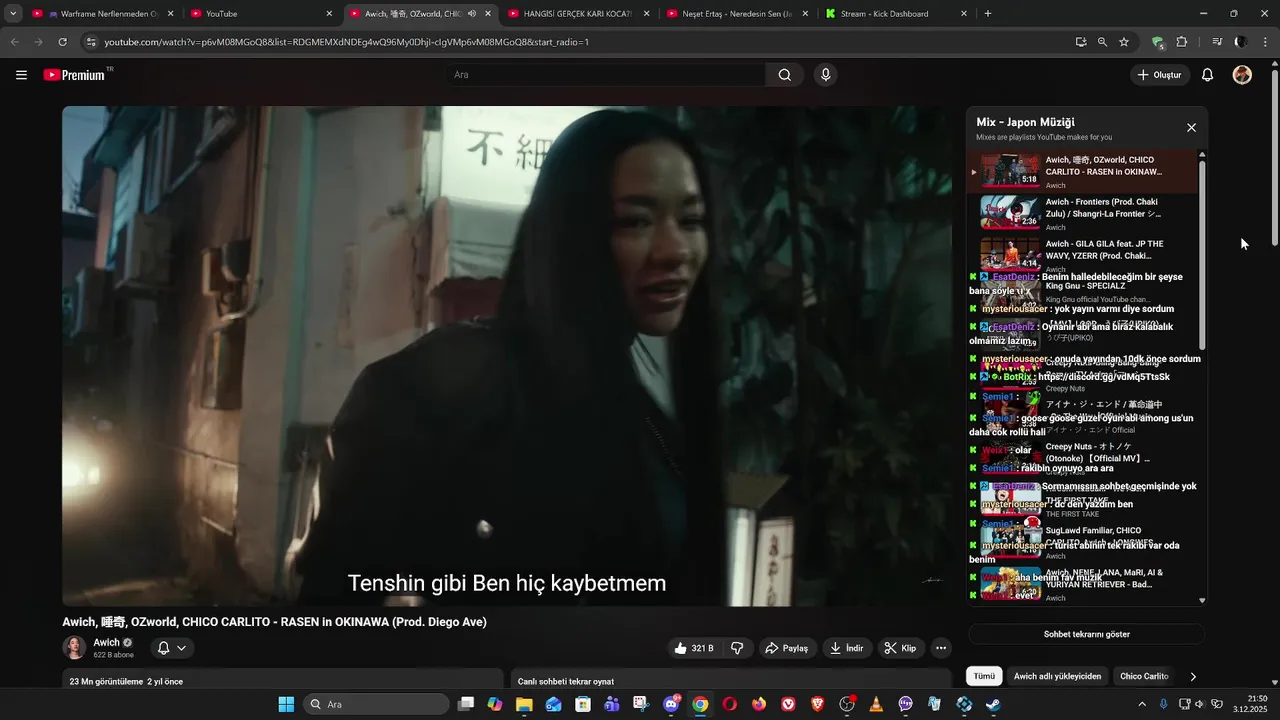Open the YouTube guide hamburger menu
This screenshot has height=720, width=1280.
[21, 75]
